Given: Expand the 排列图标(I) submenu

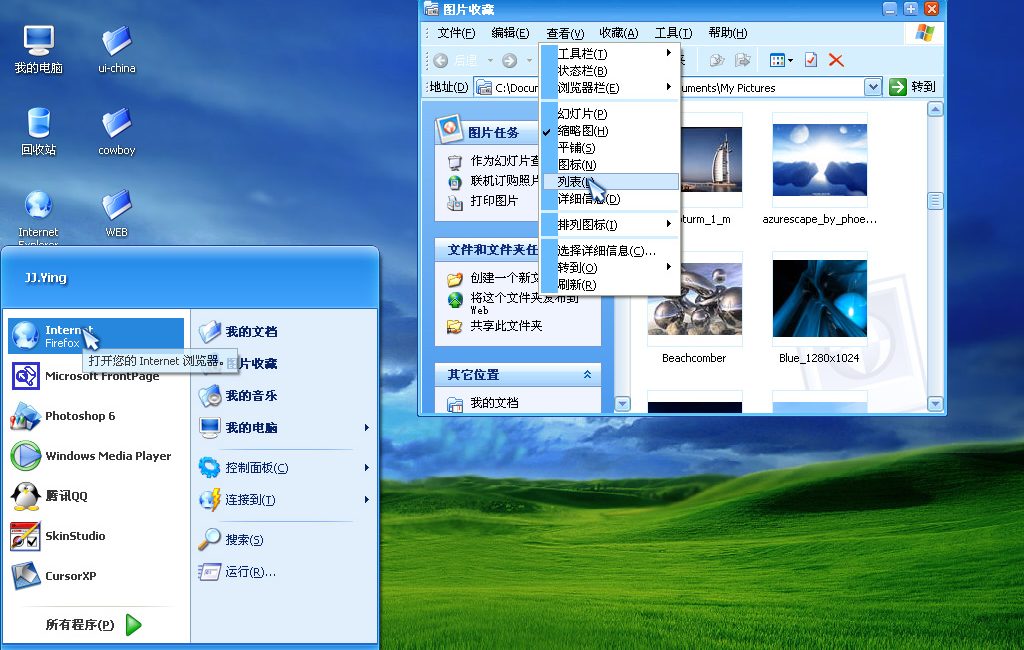Looking at the screenshot, I should click(x=610, y=225).
